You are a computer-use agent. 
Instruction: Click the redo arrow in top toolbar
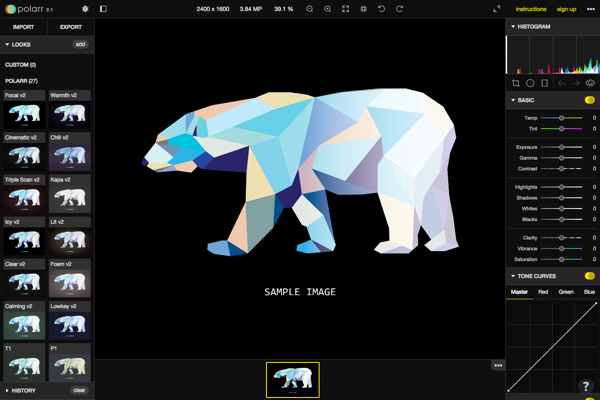tap(399, 9)
